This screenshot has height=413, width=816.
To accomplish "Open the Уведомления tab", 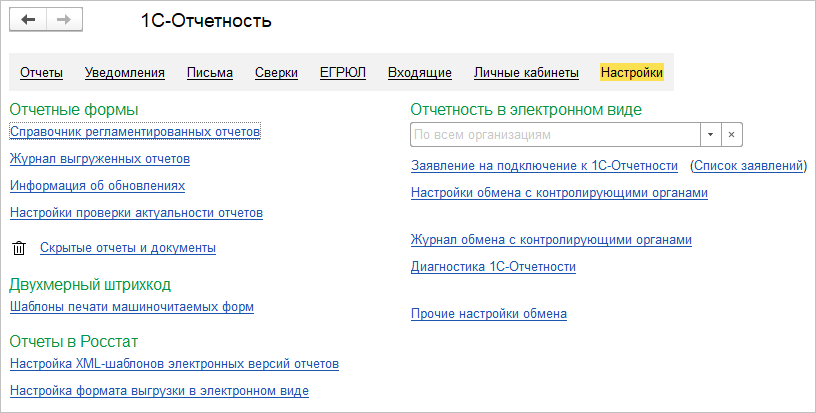I will (125, 73).
